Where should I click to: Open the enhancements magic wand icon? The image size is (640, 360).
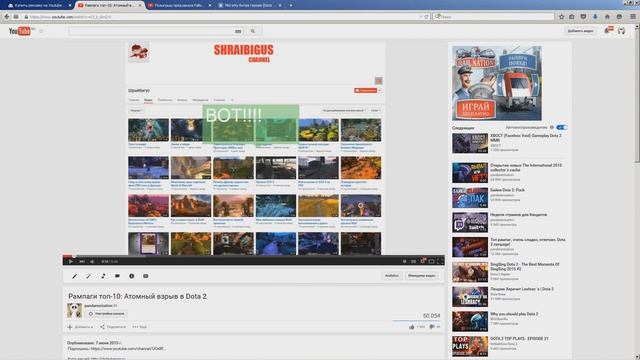[89, 276]
